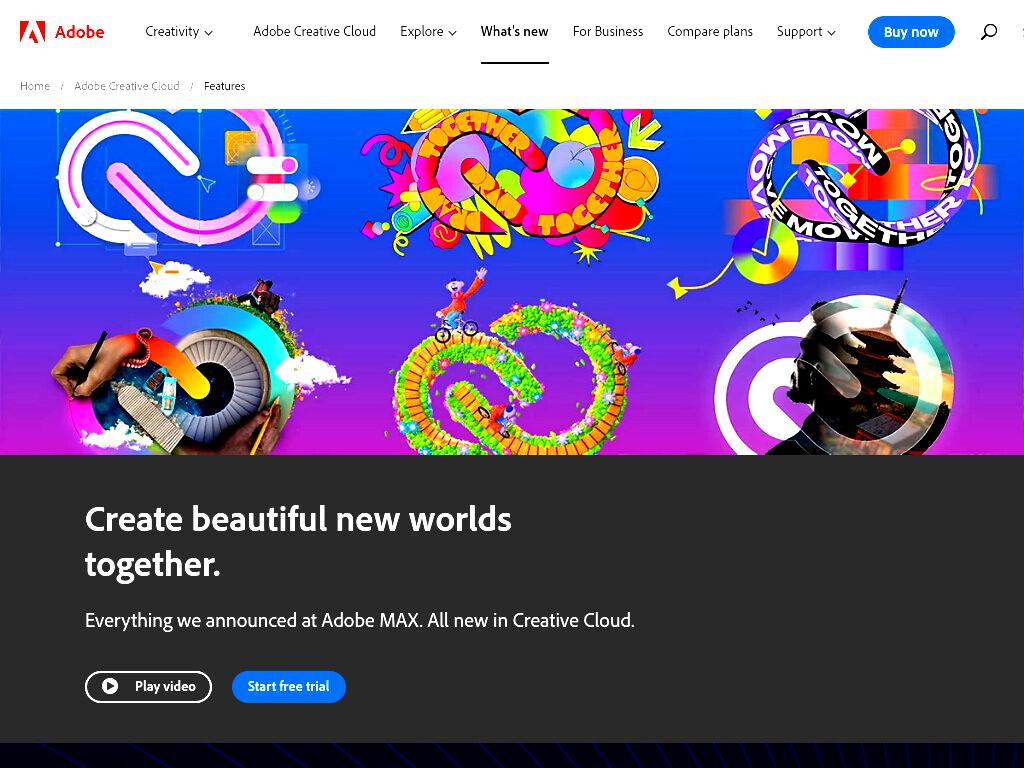The height and width of the screenshot is (768, 1024).
Task: Expand the Support dropdown menu
Action: [x=806, y=31]
